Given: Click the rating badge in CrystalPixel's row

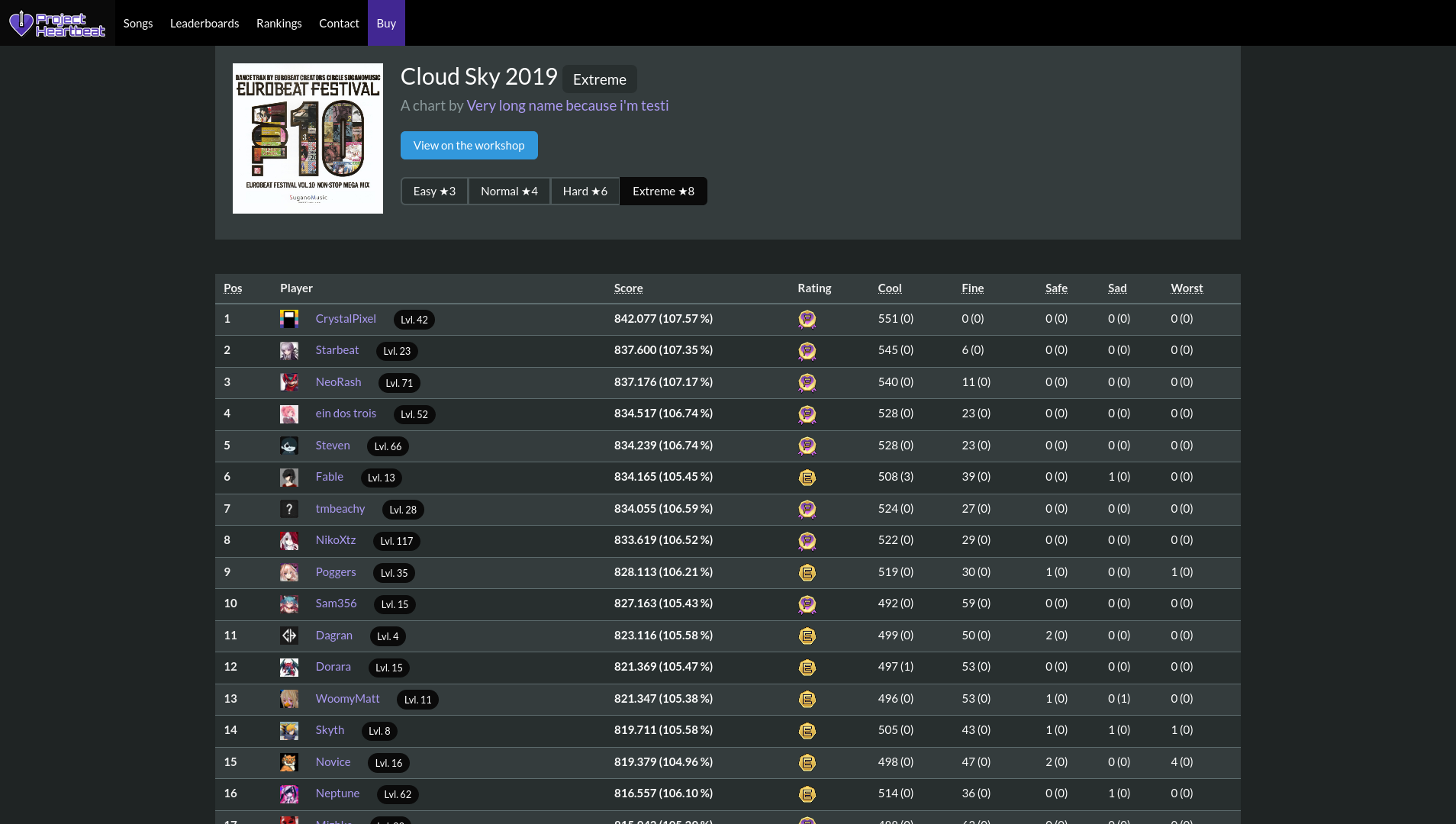Looking at the screenshot, I should point(807,319).
